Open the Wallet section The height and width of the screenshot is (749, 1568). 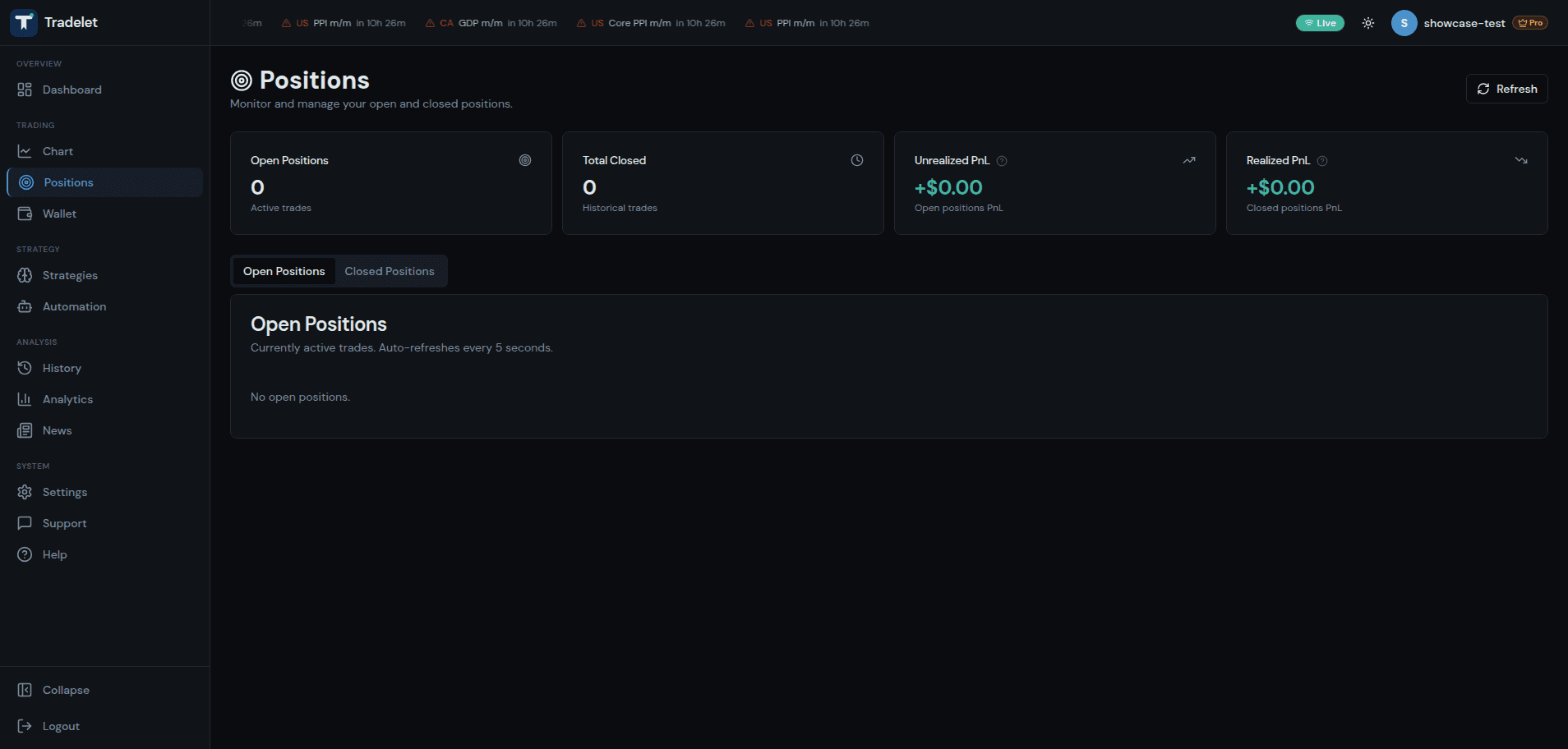[x=25, y=214]
